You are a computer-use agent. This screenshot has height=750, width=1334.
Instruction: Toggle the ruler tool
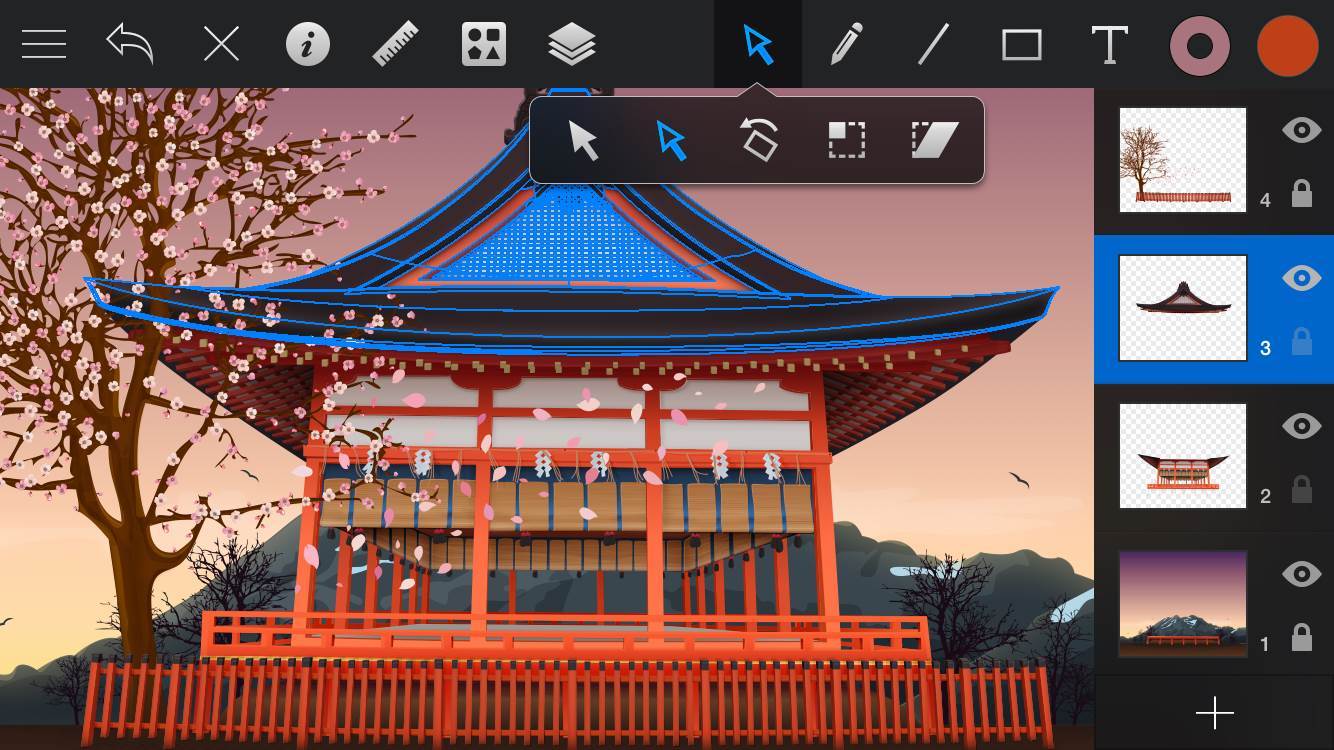click(x=396, y=45)
